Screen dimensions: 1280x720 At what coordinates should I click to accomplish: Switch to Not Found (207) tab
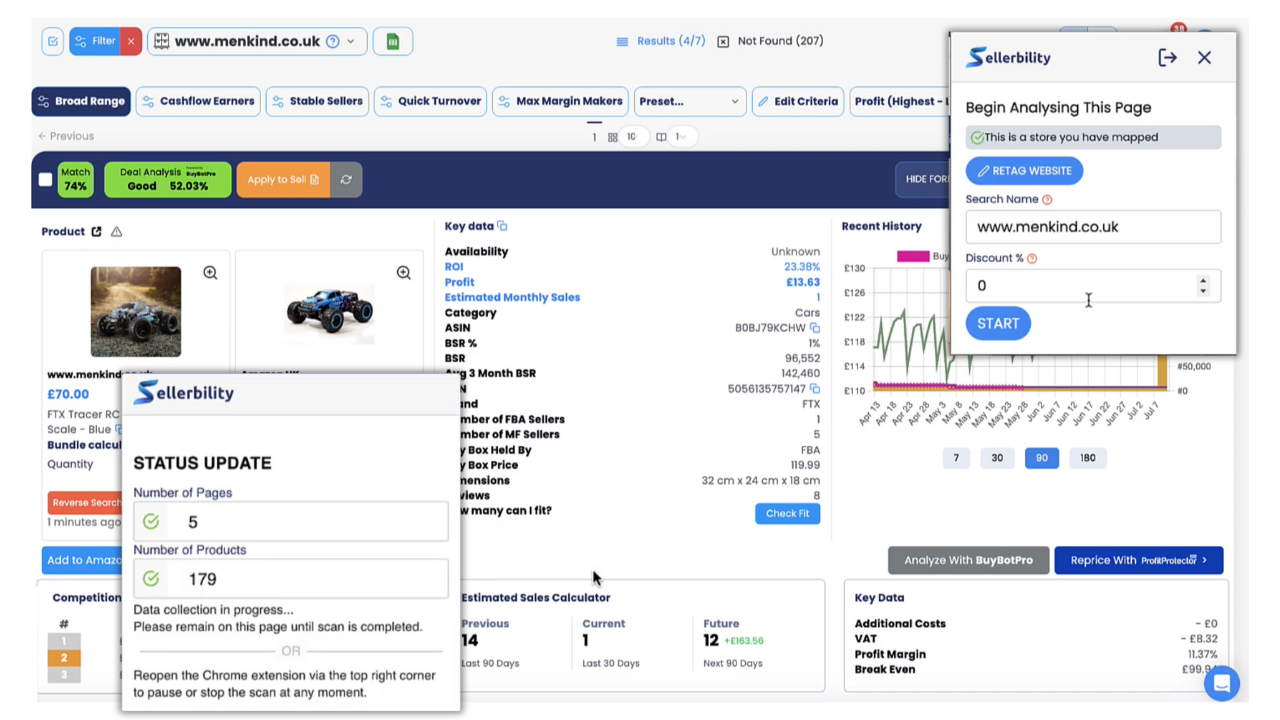pos(770,41)
